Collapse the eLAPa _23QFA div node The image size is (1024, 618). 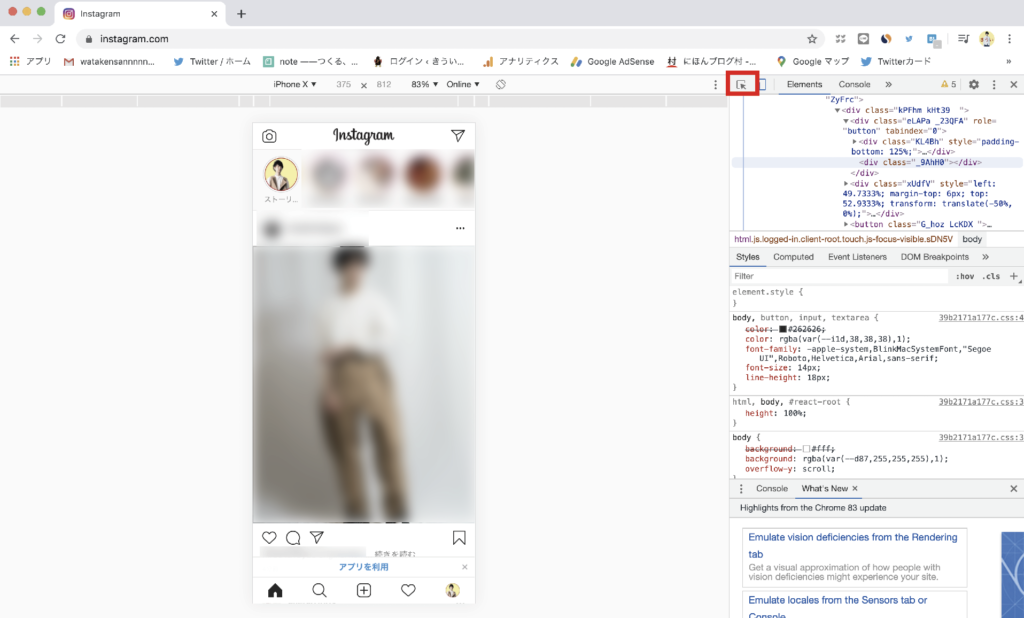point(846,121)
